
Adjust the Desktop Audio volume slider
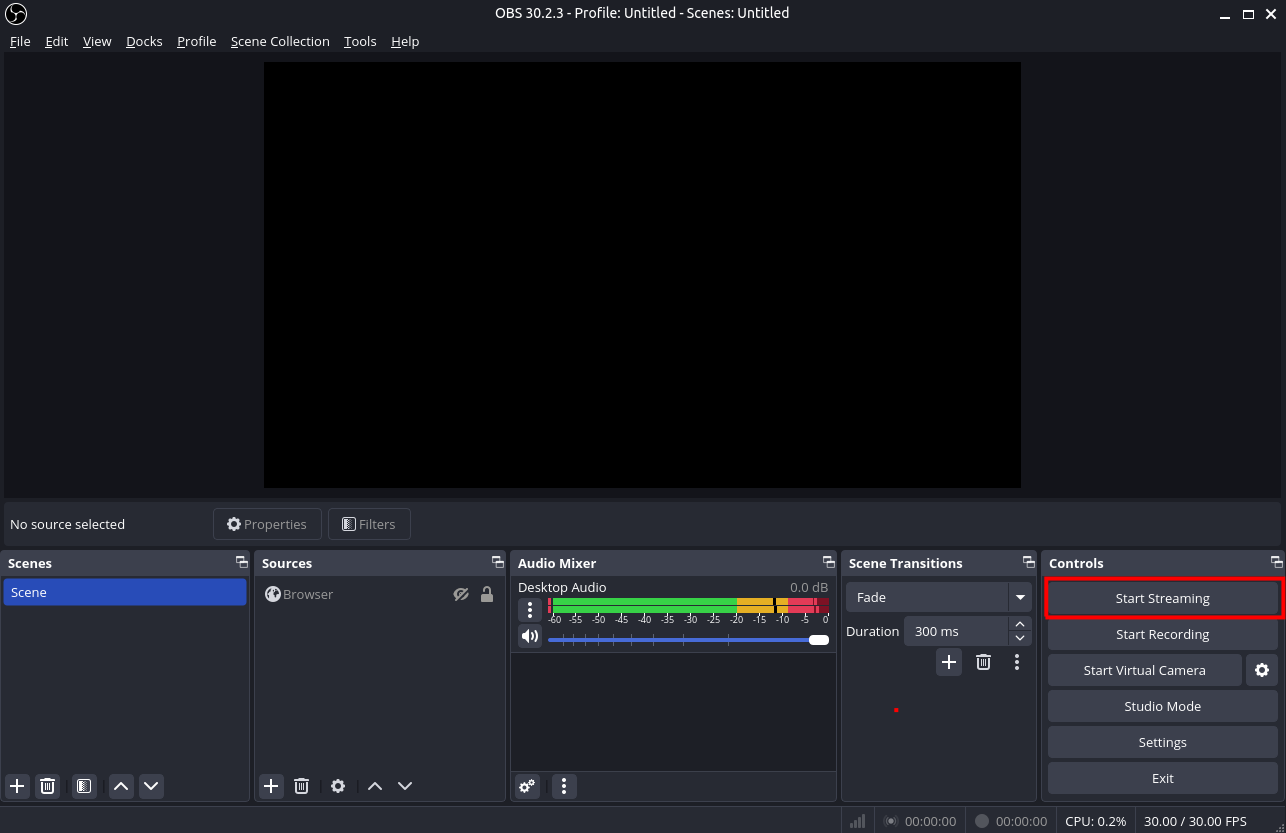coord(819,639)
